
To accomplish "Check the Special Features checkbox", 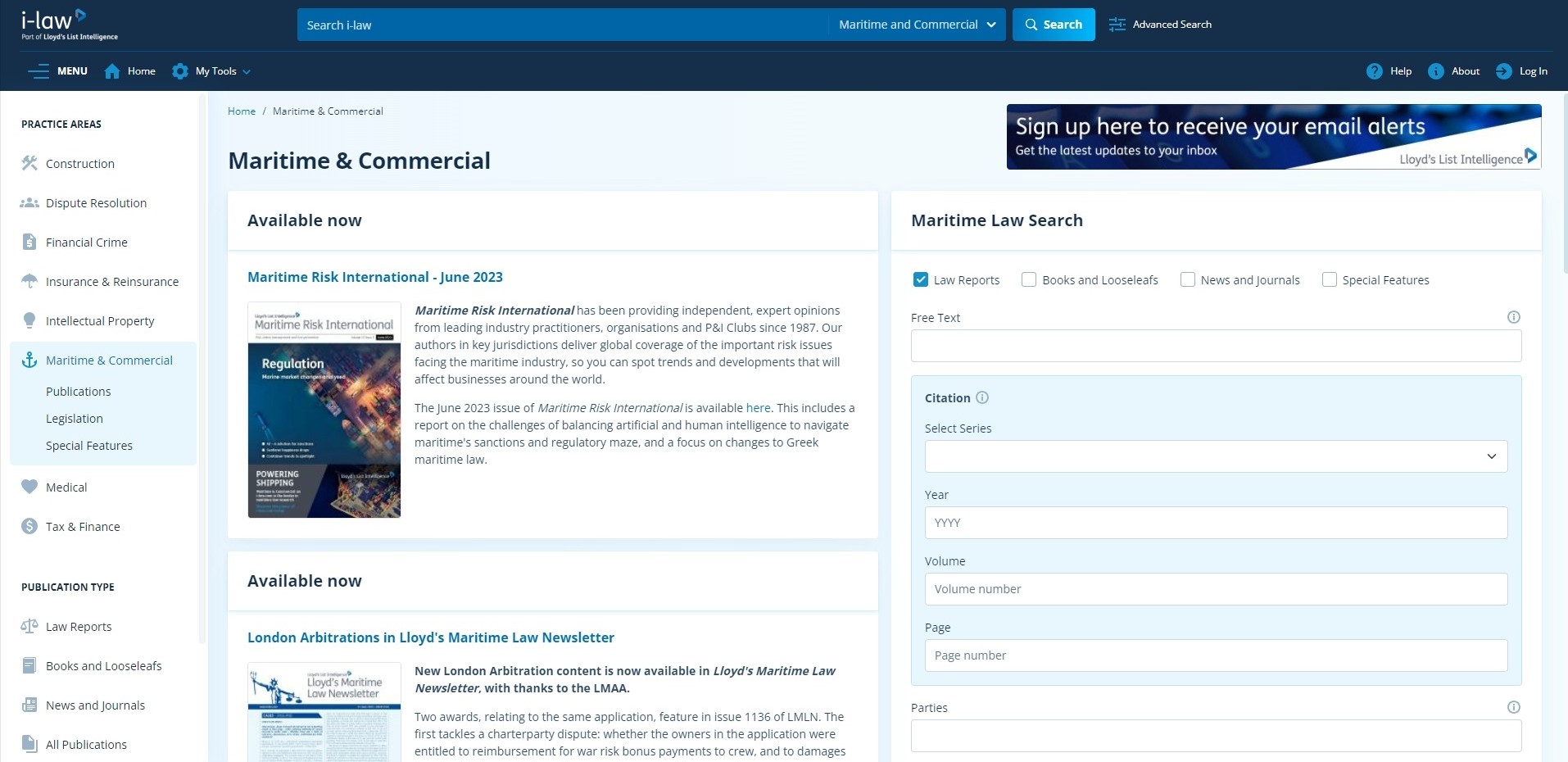I will point(1329,279).
